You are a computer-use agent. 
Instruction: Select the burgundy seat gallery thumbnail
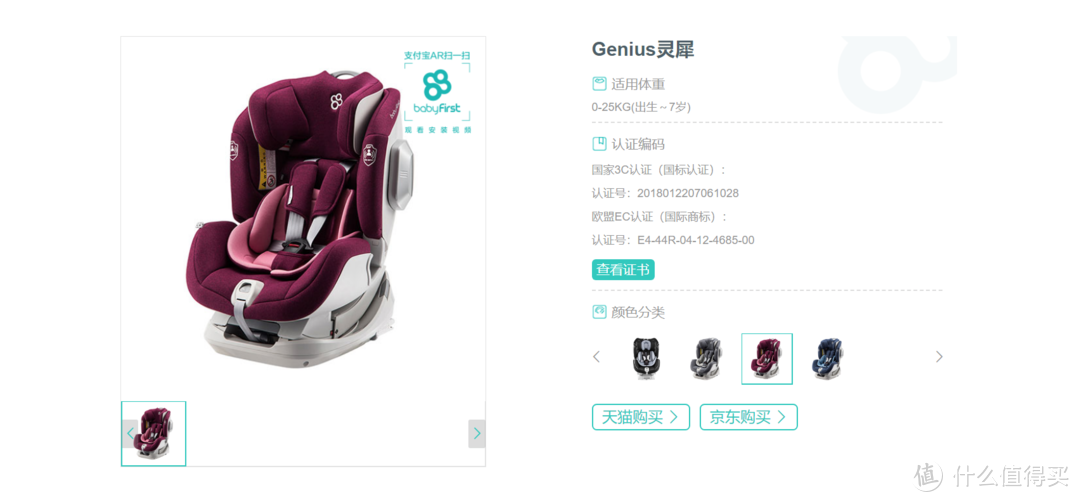click(154, 434)
